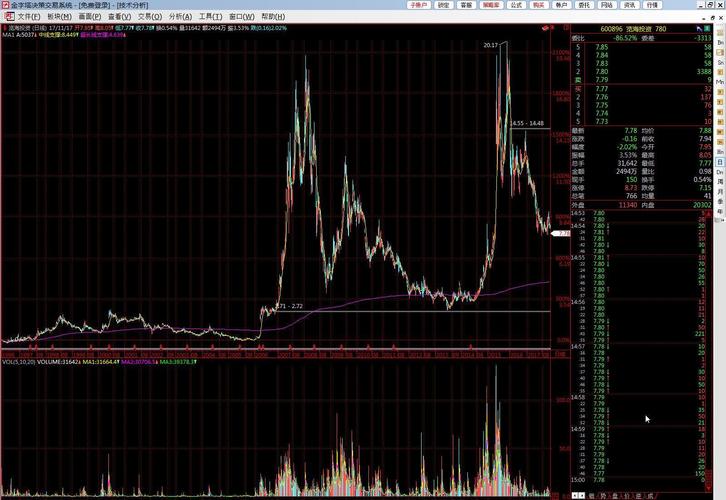Screen dimensions: 726x500
Task: Open the 交易(Q) menu
Action: (150, 17)
